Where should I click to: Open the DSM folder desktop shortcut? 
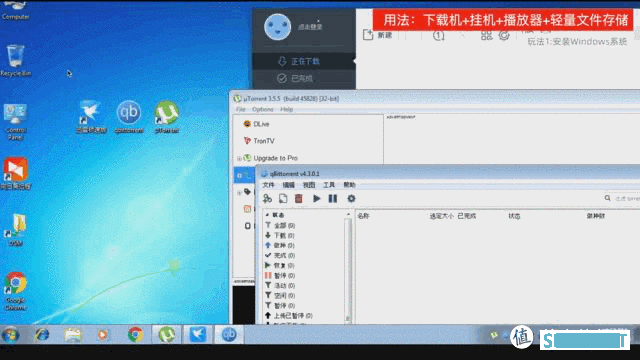16,230
